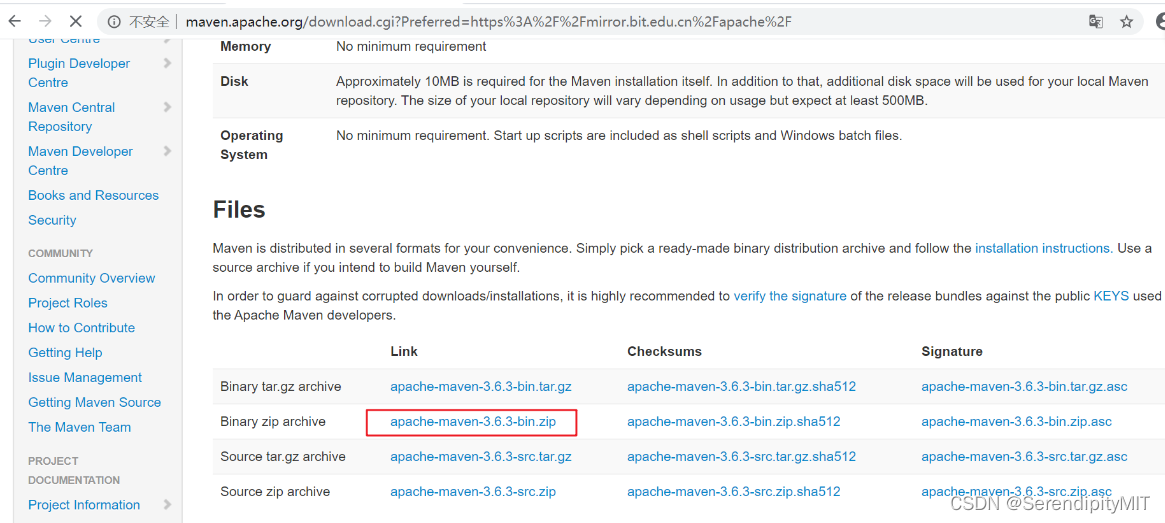The height and width of the screenshot is (523, 1165).
Task: Follow the installation instructions link
Action: (x=1044, y=248)
